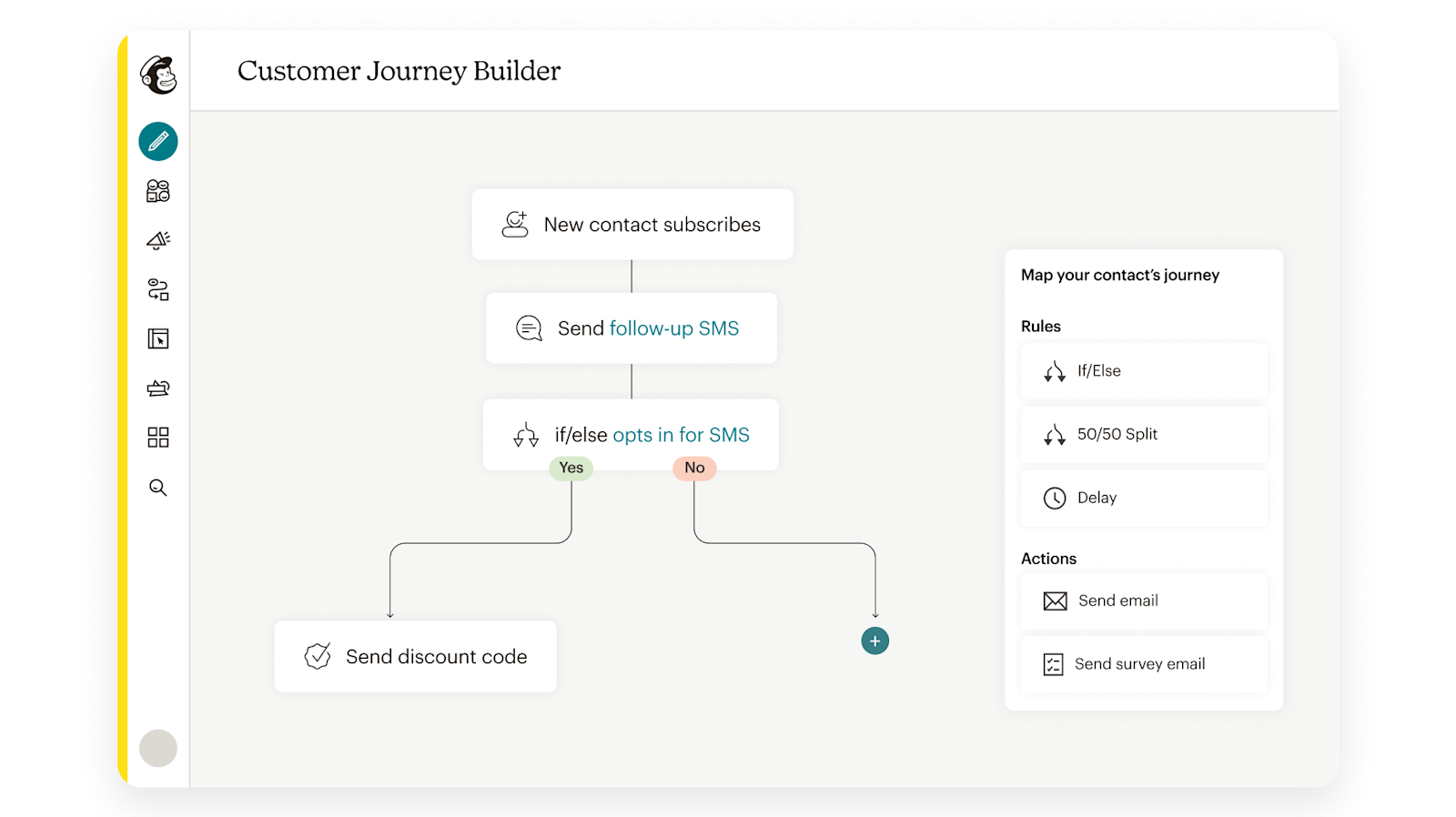1456x817 pixels.
Task: Open the Content studio icon
Action: 158,388
